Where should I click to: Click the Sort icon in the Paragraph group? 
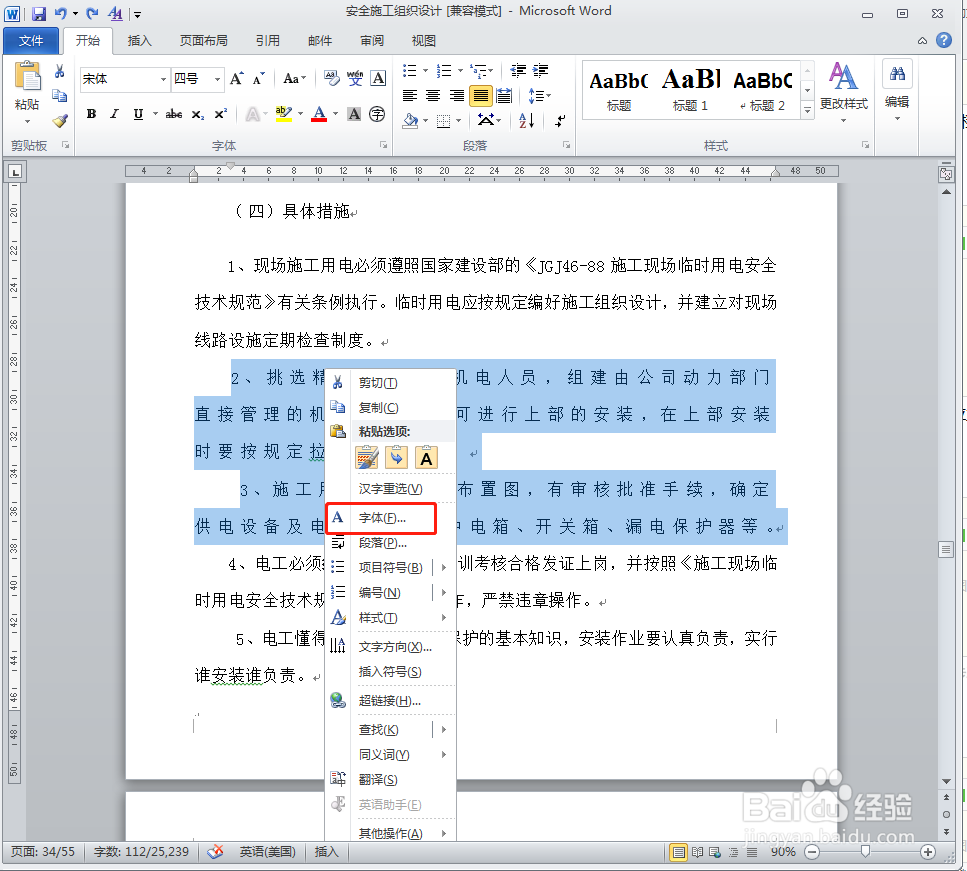526,121
